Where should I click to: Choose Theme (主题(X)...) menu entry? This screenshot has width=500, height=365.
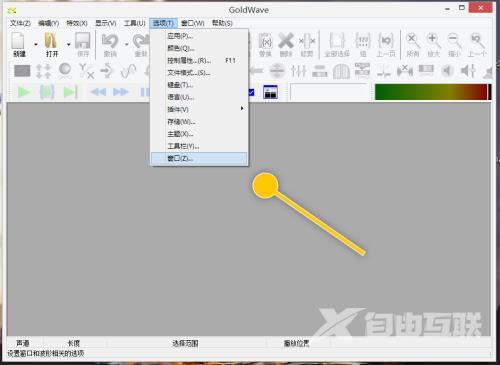coord(199,134)
